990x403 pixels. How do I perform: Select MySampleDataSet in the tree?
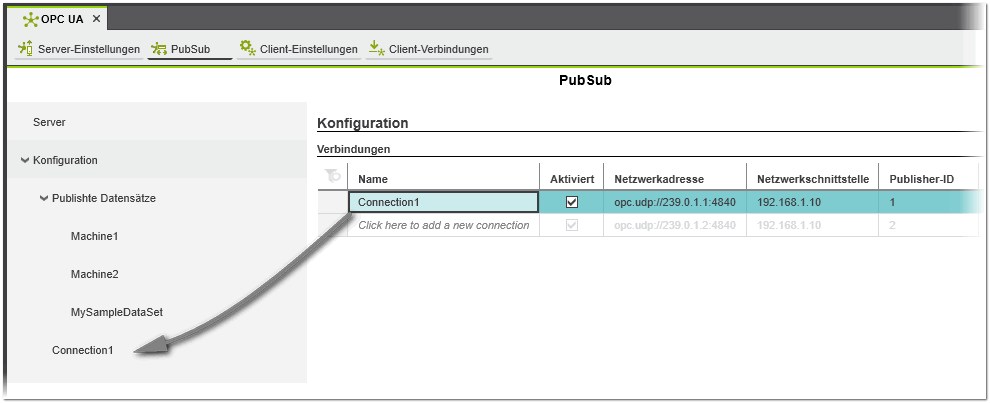pyautogui.click(x=116, y=312)
